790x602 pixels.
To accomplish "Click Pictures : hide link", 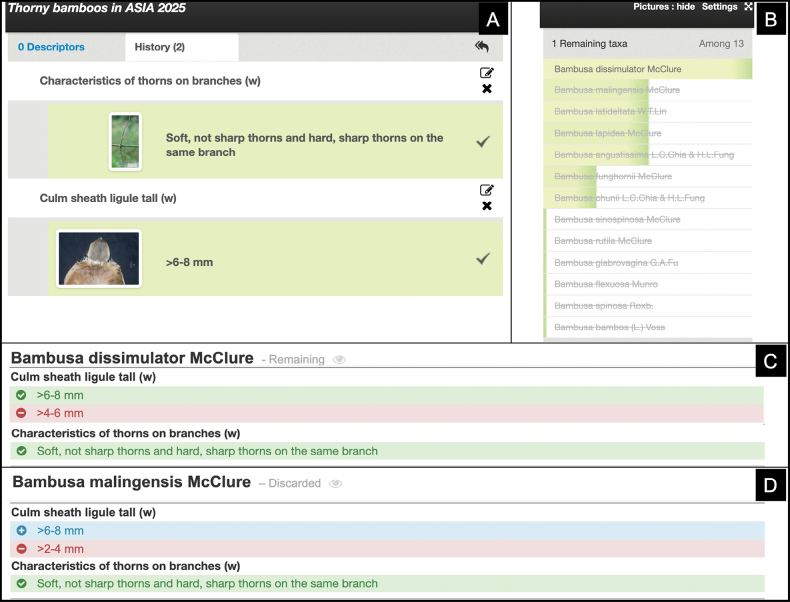I will (664, 7).
